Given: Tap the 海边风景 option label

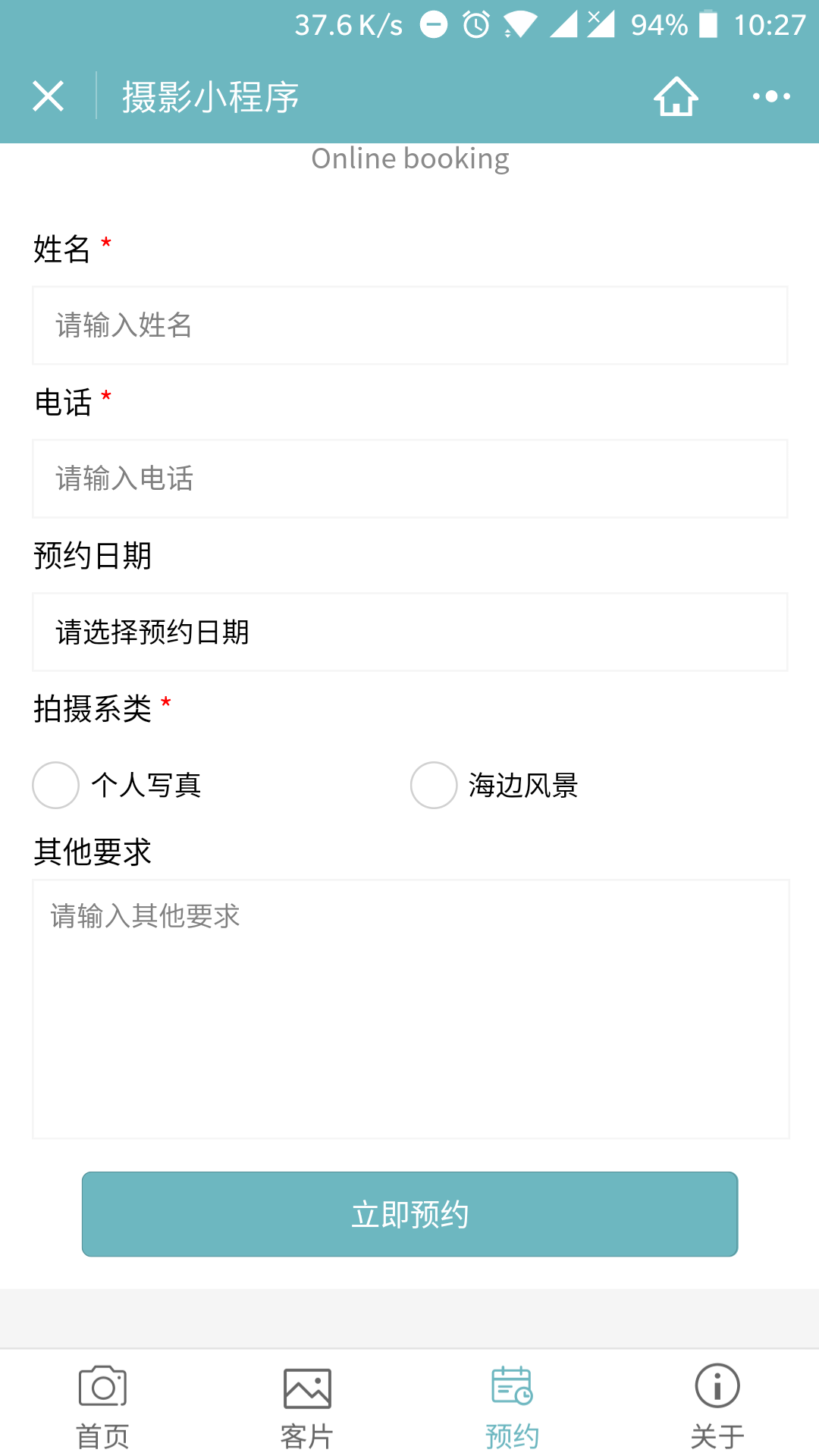Looking at the screenshot, I should 523,785.
